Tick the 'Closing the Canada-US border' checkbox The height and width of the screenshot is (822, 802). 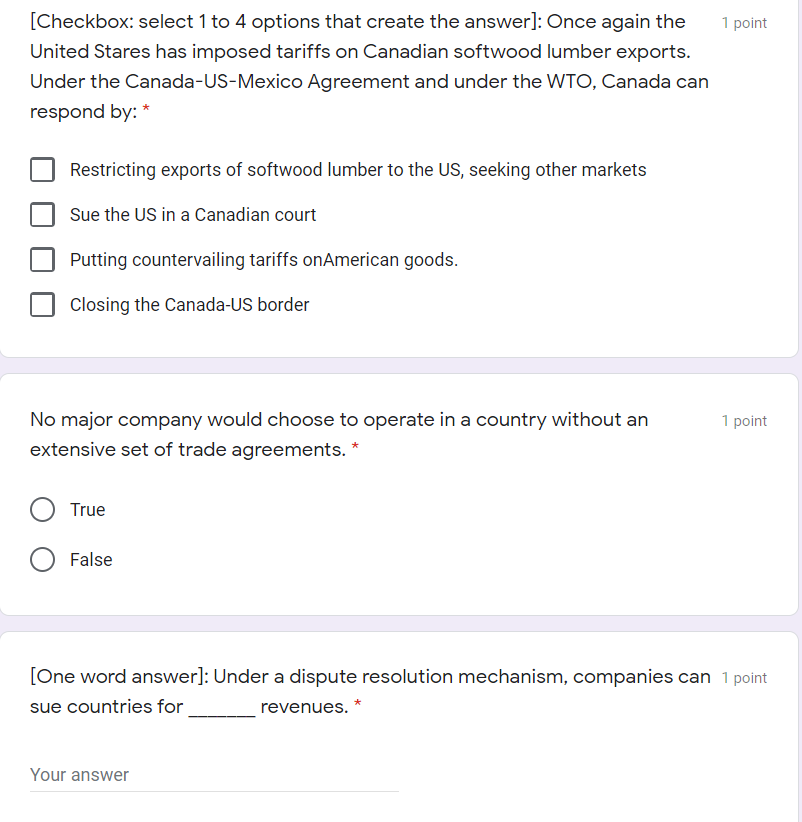click(42, 305)
